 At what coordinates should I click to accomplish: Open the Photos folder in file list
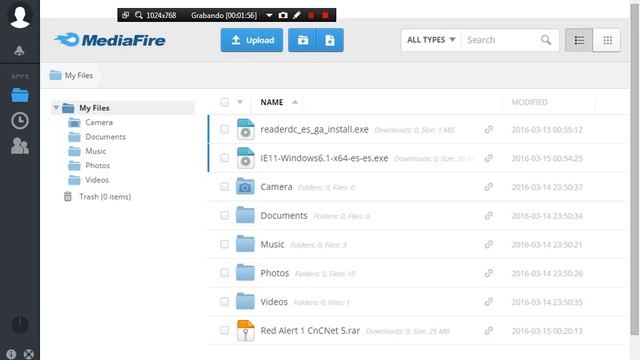[x=275, y=273]
